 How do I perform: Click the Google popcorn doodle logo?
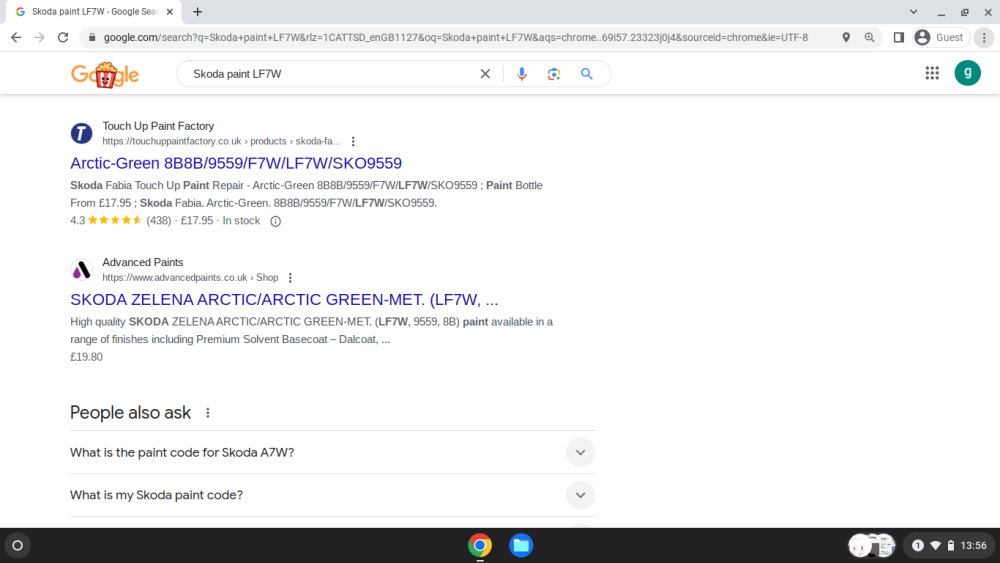click(x=105, y=75)
